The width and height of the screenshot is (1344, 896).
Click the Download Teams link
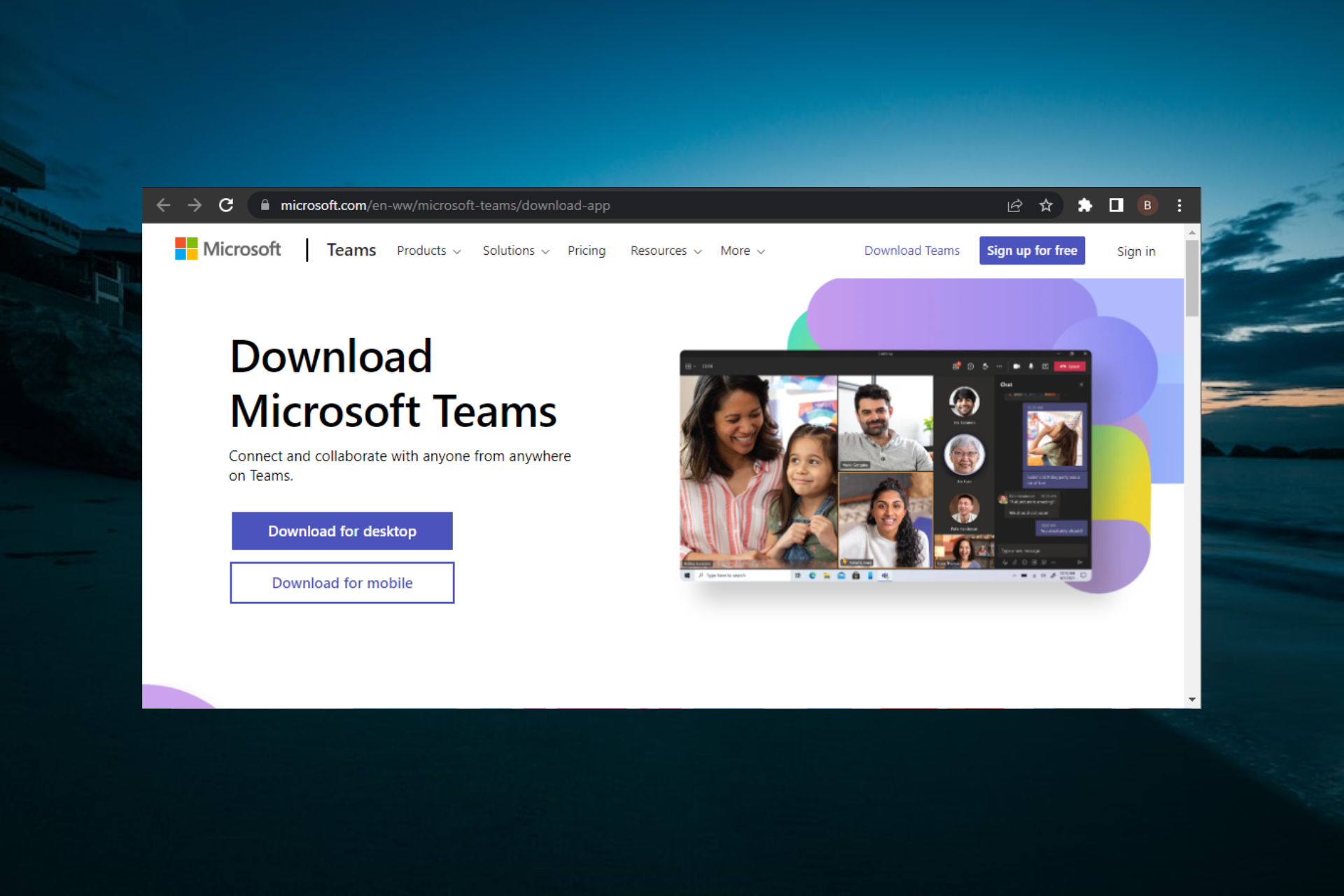pyautogui.click(x=910, y=250)
